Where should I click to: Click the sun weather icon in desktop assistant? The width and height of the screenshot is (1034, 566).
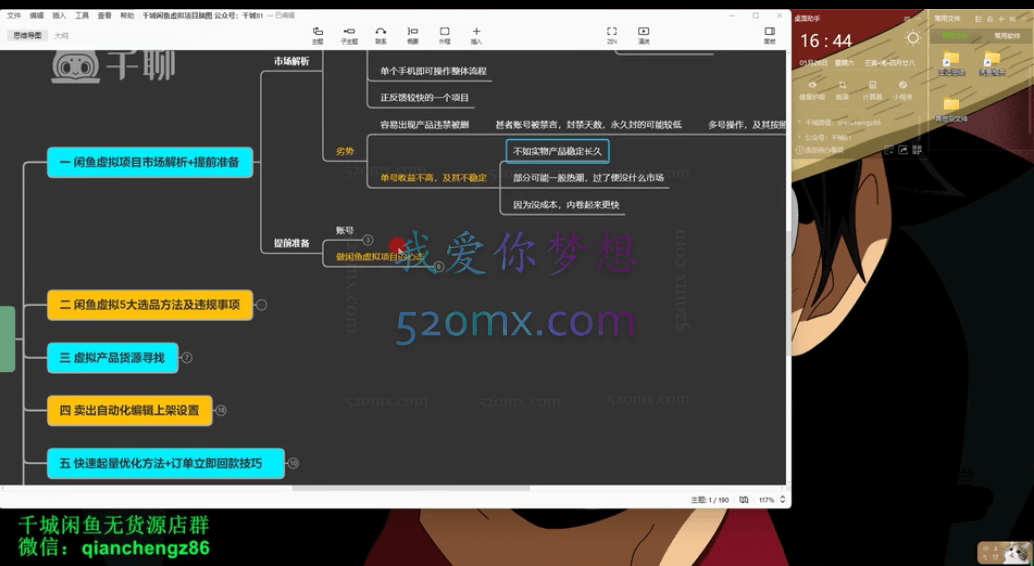[913, 38]
